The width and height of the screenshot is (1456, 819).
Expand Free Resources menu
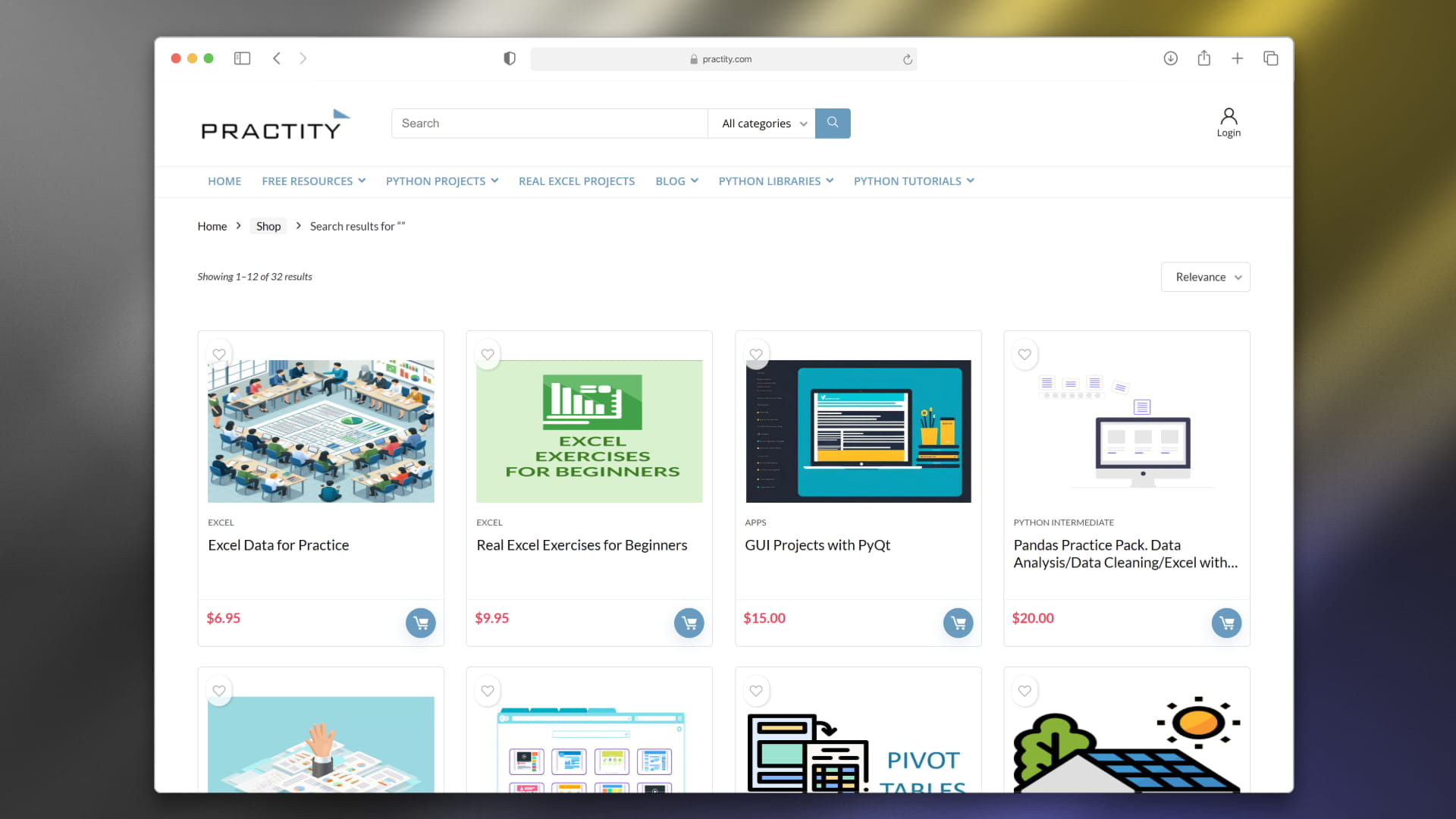pyautogui.click(x=314, y=181)
